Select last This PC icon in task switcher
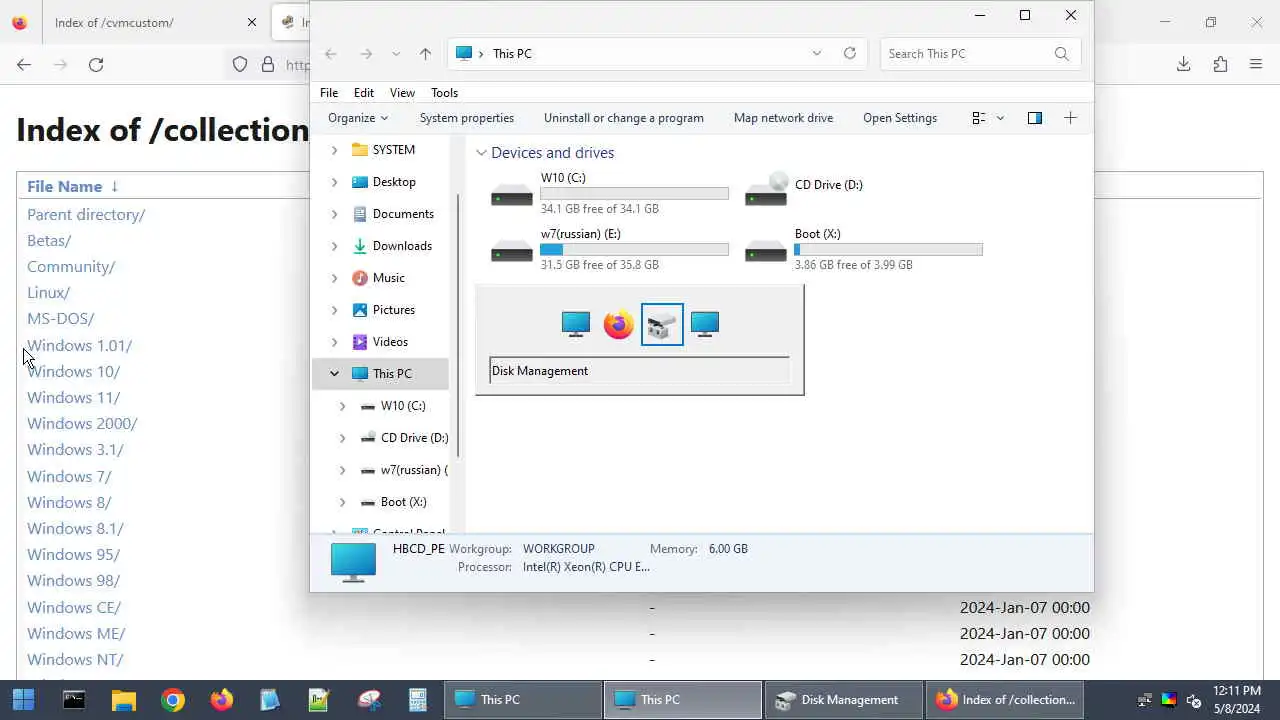1280x720 pixels. pos(705,324)
